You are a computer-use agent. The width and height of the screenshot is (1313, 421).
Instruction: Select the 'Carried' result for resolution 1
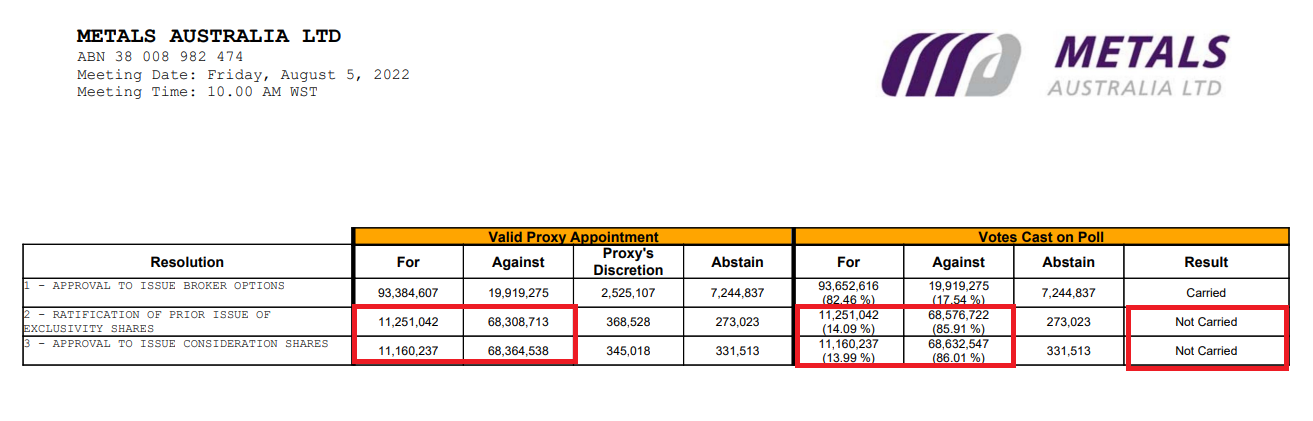click(x=1206, y=293)
